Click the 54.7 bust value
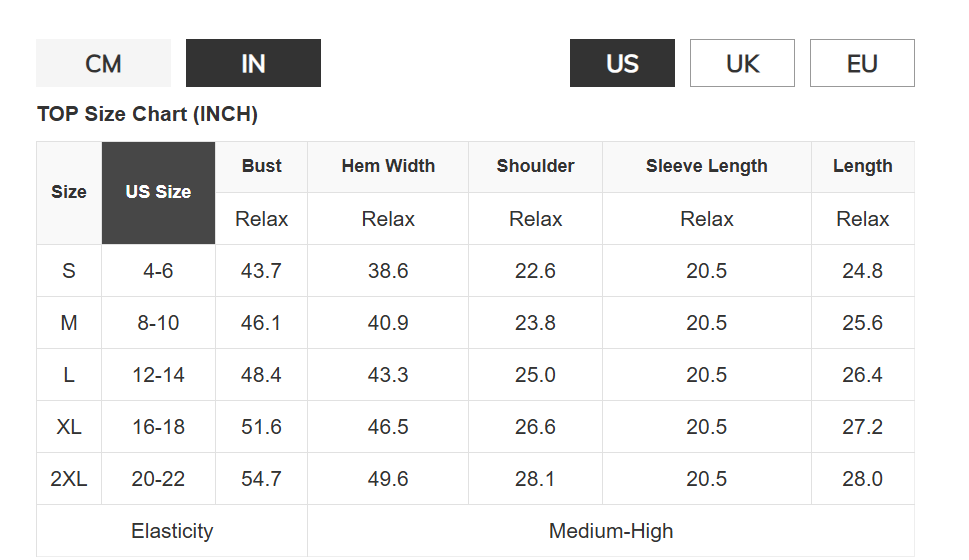 261,478
